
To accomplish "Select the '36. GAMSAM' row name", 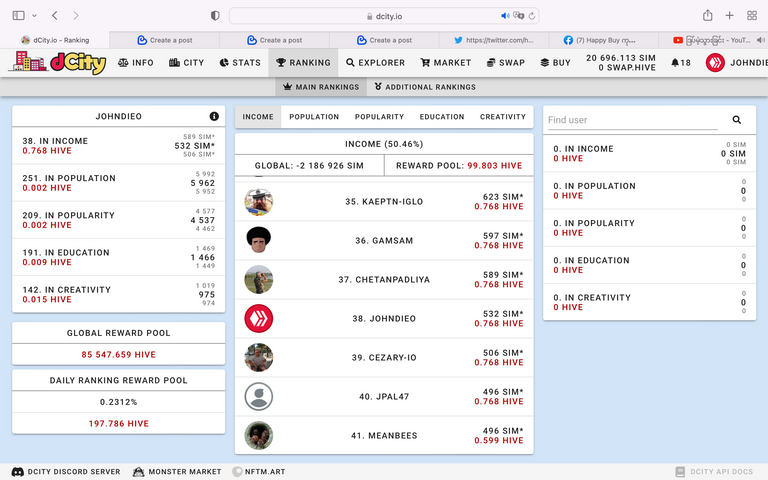I will click(384, 240).
